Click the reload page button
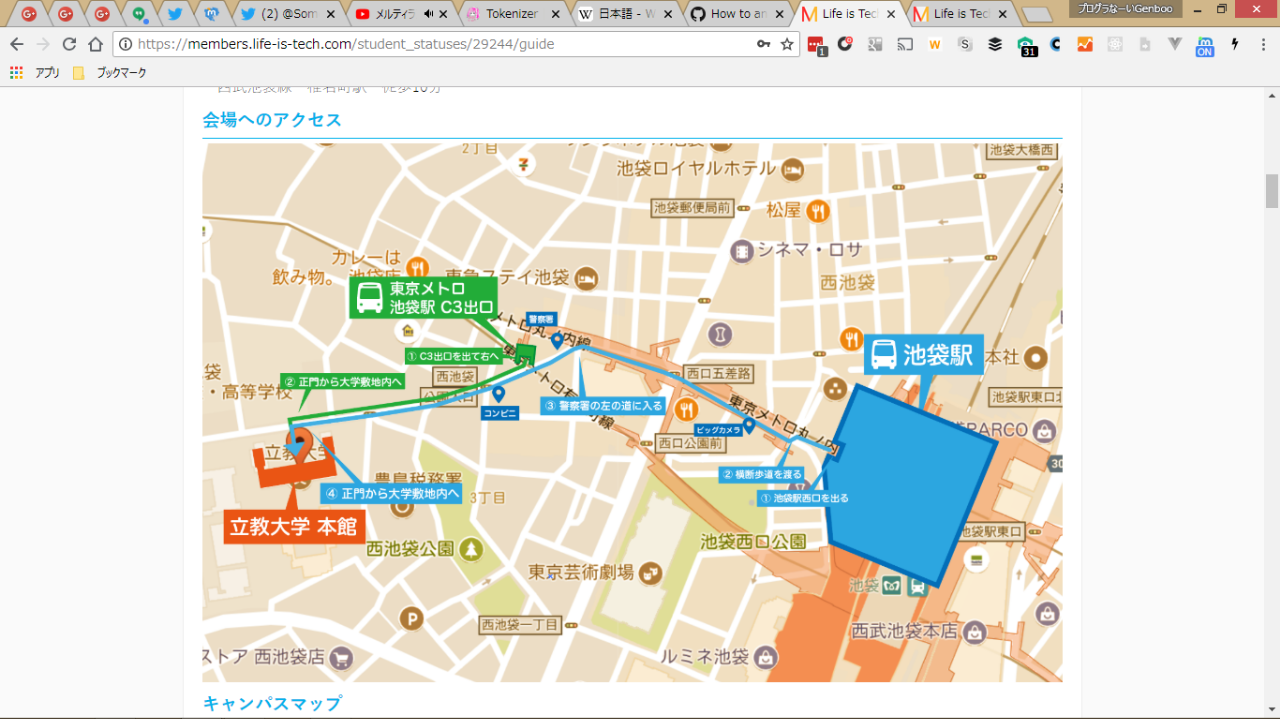The width and height of the screenshot is (1280, 719). [x=69, y=44]
